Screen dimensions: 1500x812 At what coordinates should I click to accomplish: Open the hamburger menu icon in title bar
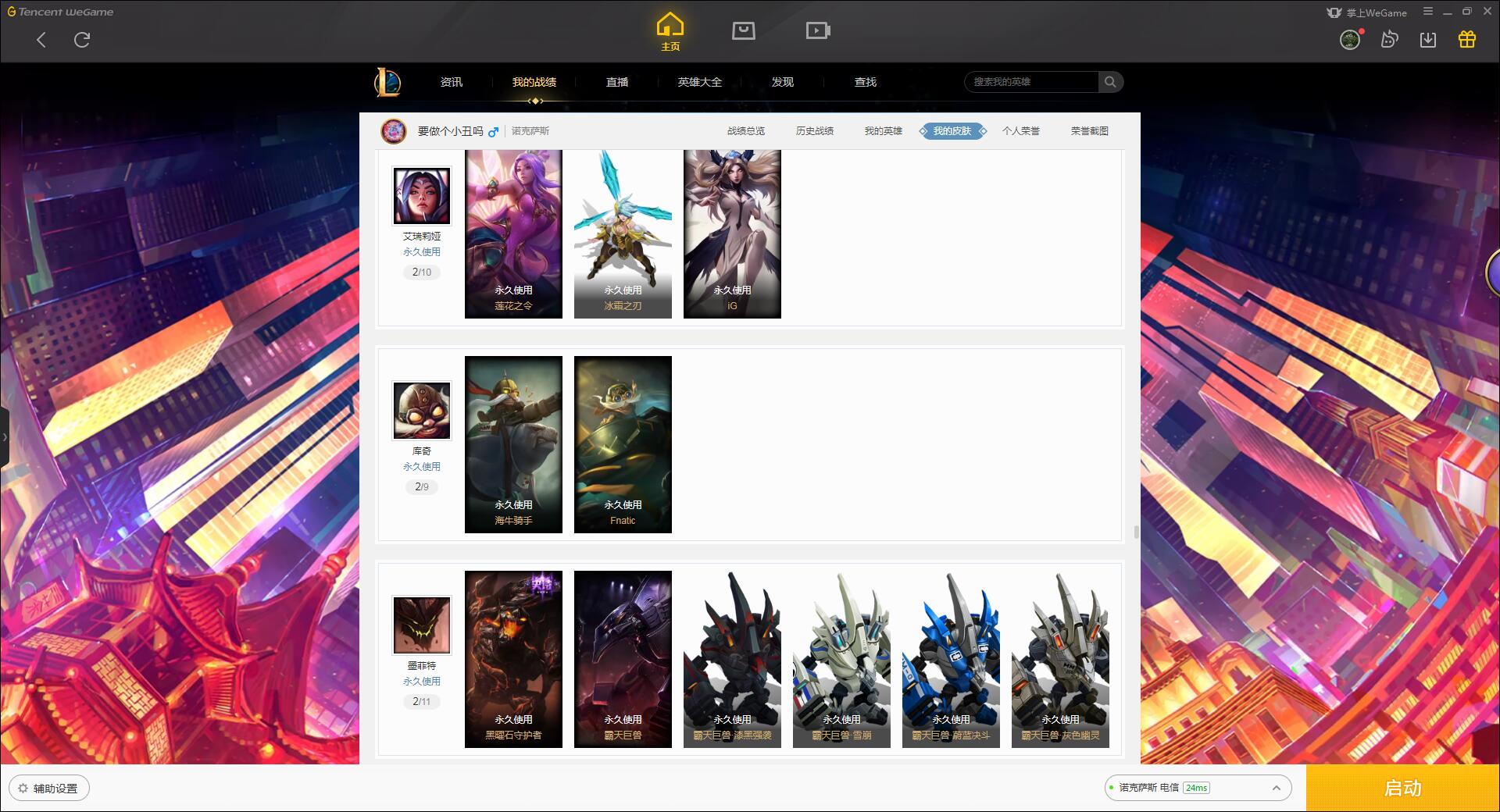[x=1428, y=12]
